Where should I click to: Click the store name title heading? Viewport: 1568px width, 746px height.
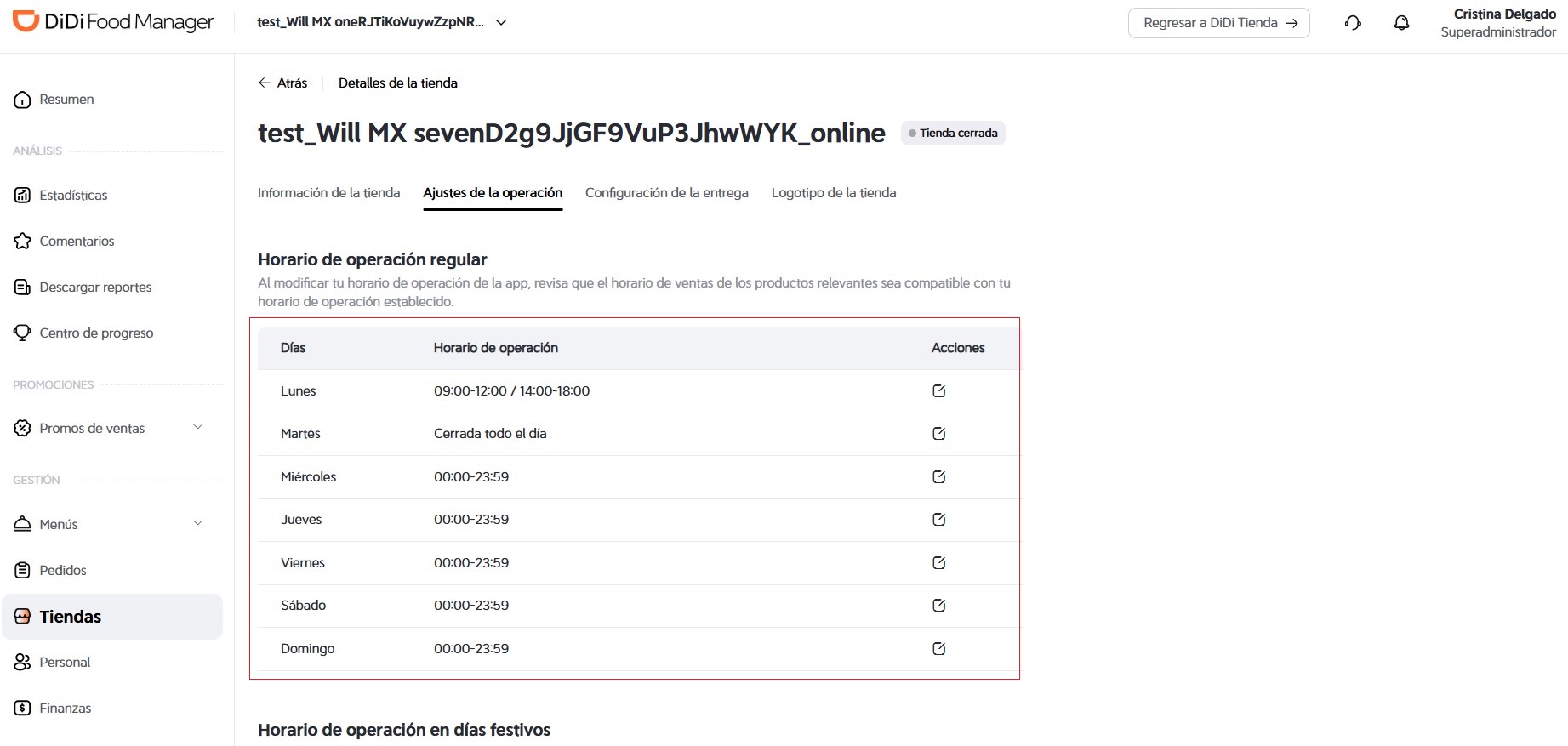572,134
